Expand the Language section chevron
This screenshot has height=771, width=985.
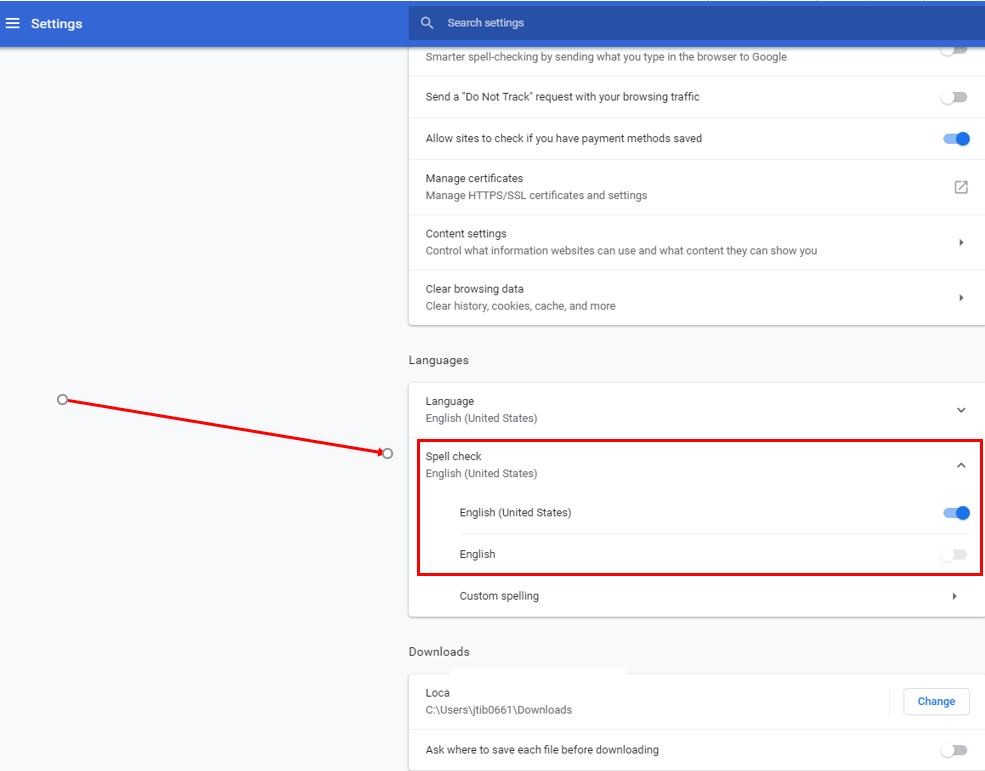click(x=960, y=410)
